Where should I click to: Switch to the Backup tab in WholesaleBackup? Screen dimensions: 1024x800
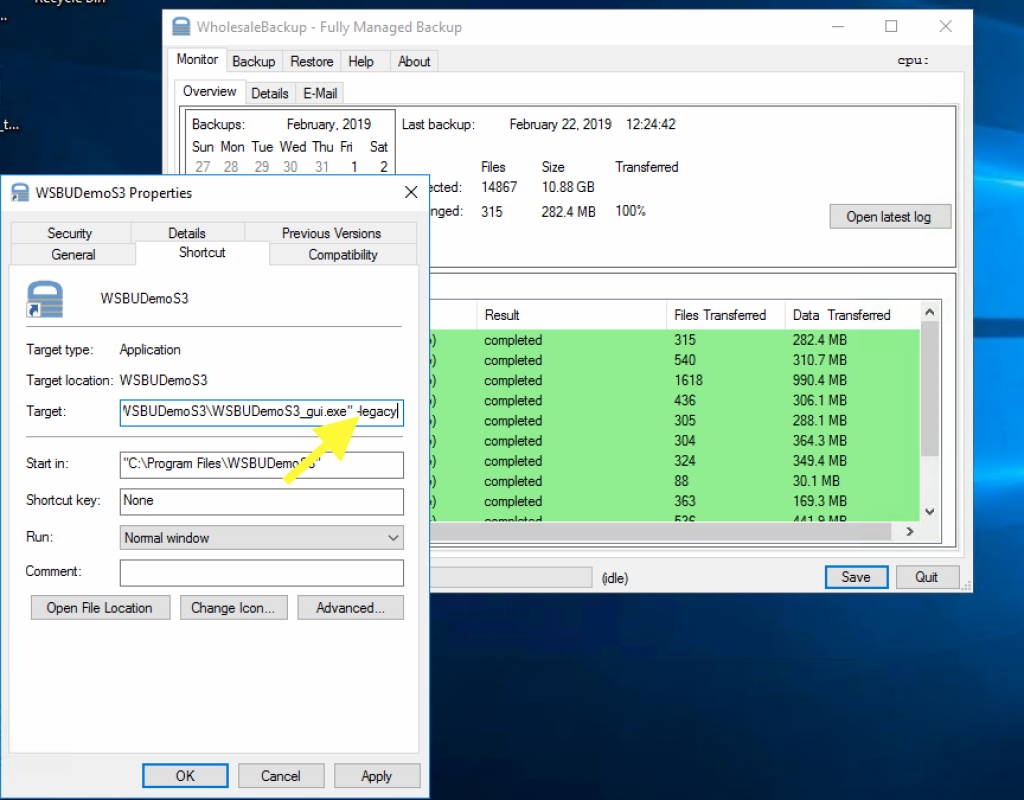[x=253, y=61]
